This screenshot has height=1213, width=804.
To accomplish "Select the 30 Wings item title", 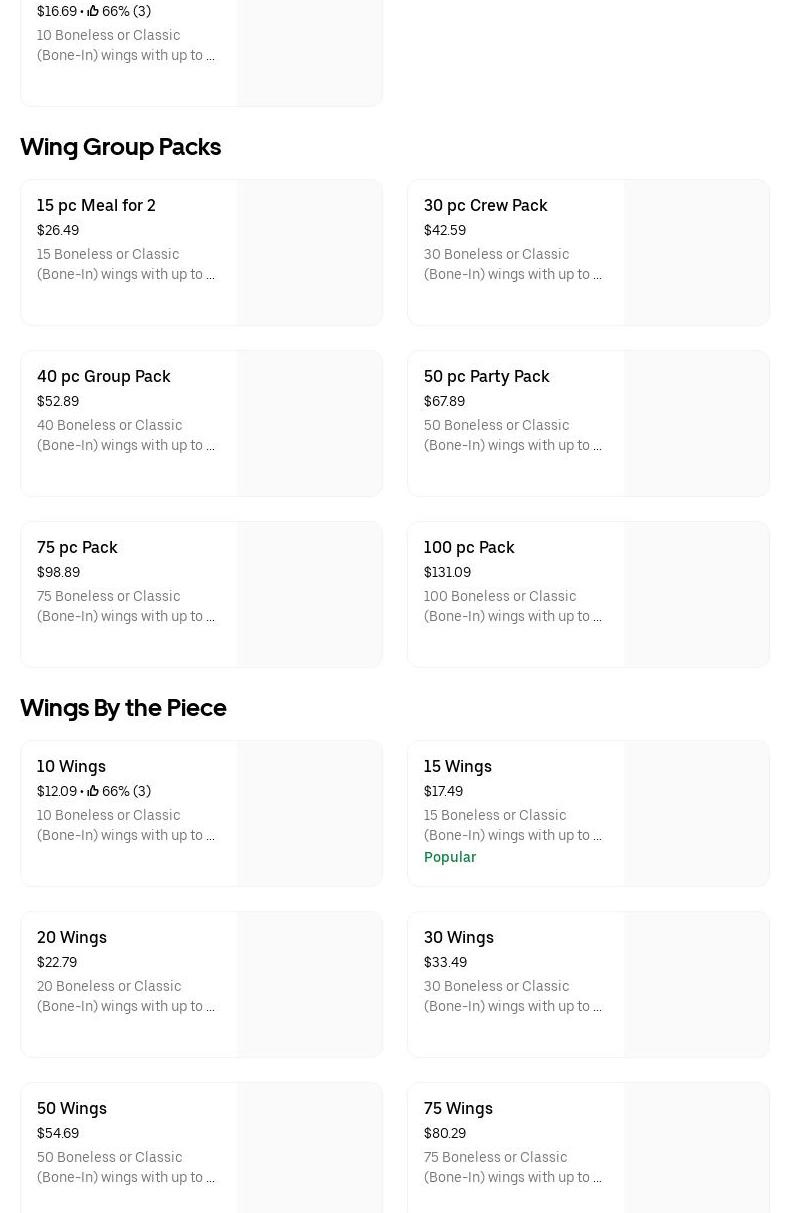I will tap(458, 937).
